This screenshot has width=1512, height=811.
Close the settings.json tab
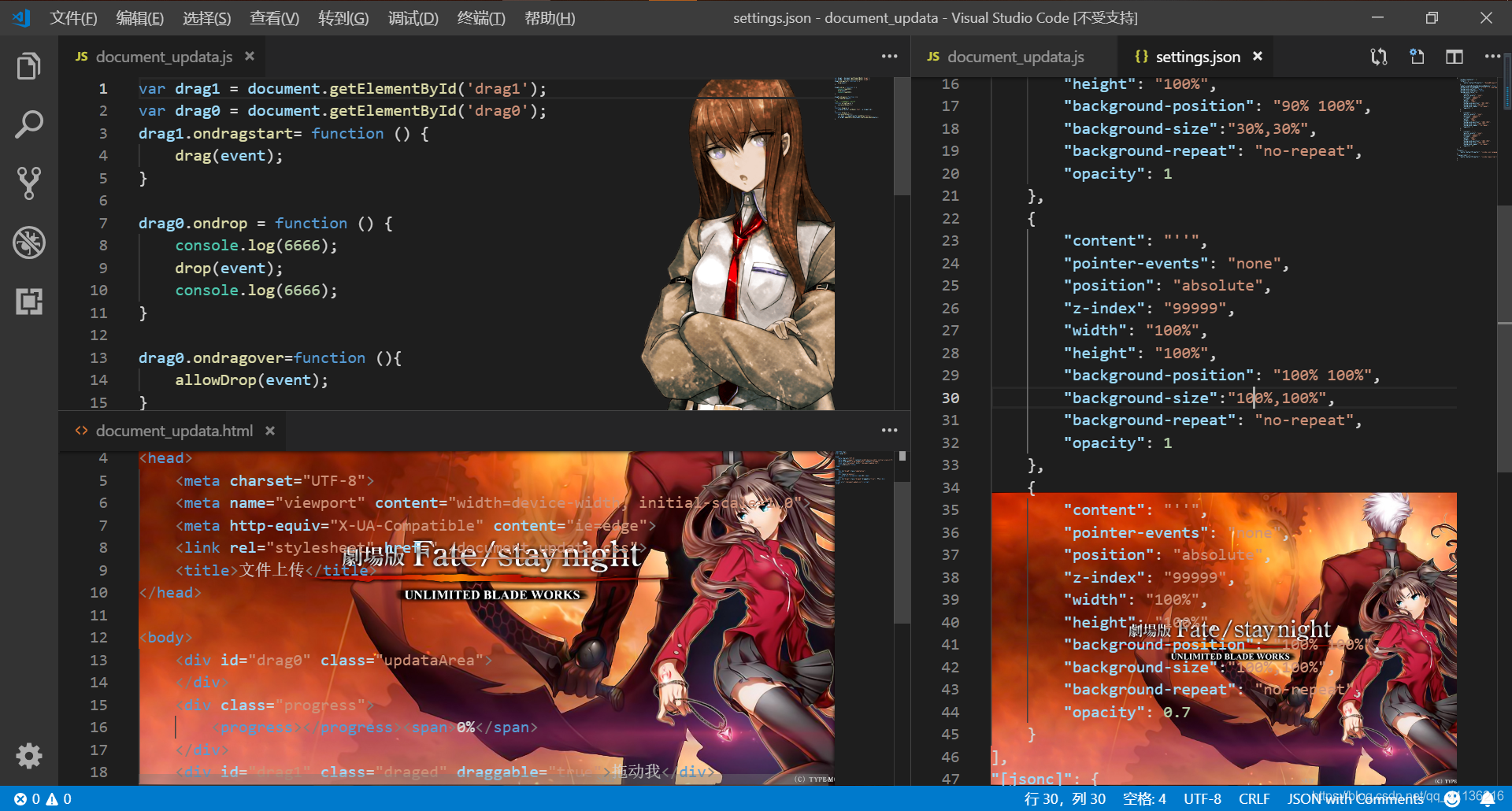1258,57
